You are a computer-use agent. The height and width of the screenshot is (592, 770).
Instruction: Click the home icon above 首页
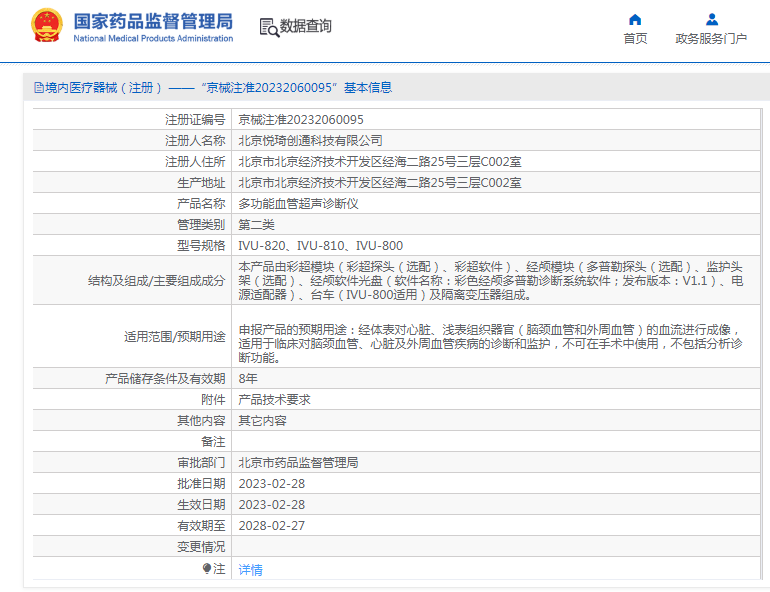(635, 20)
